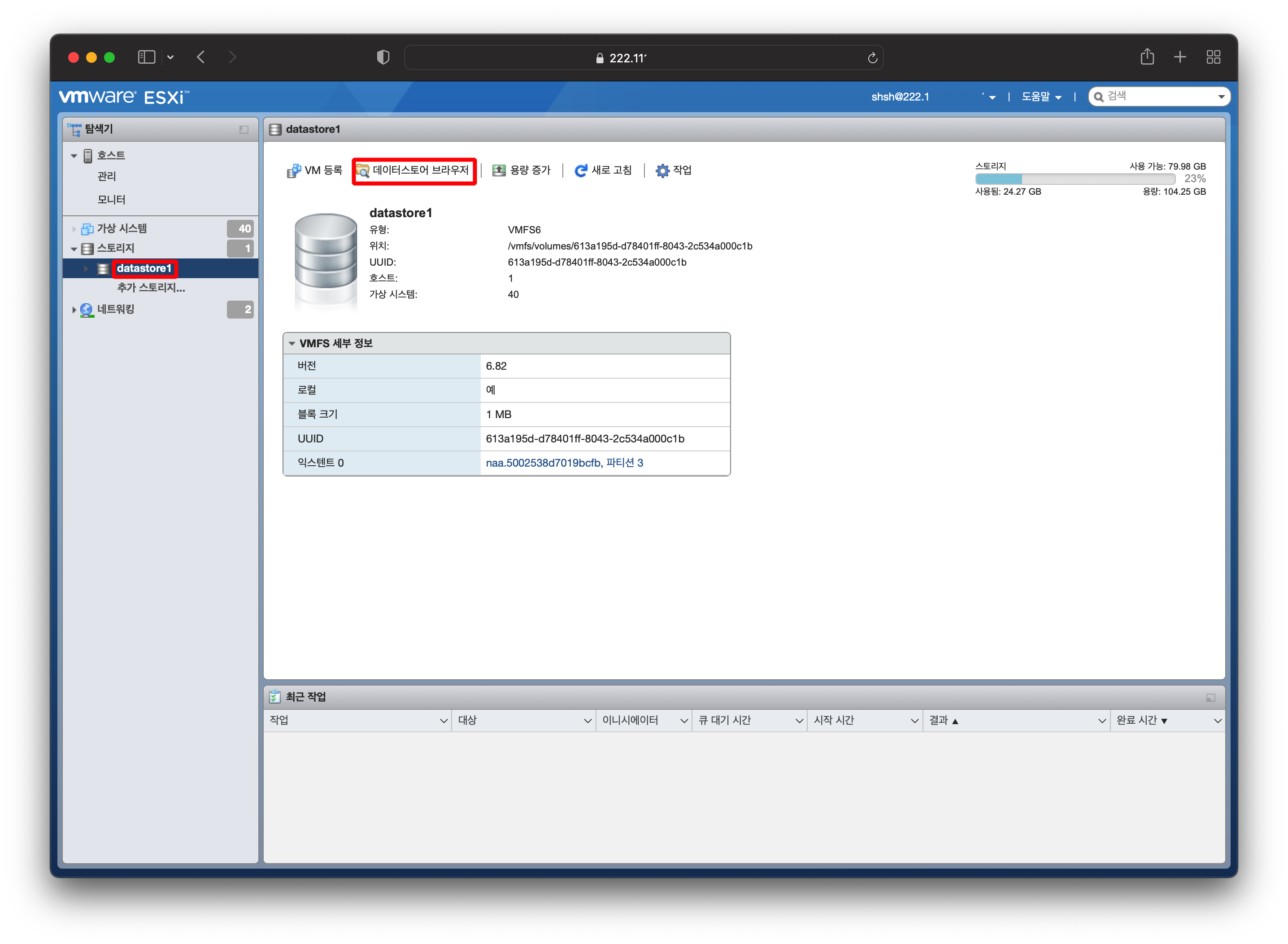Open Safari tab overview grid icon
The image size is (1288, 944).
[1213, 57]
